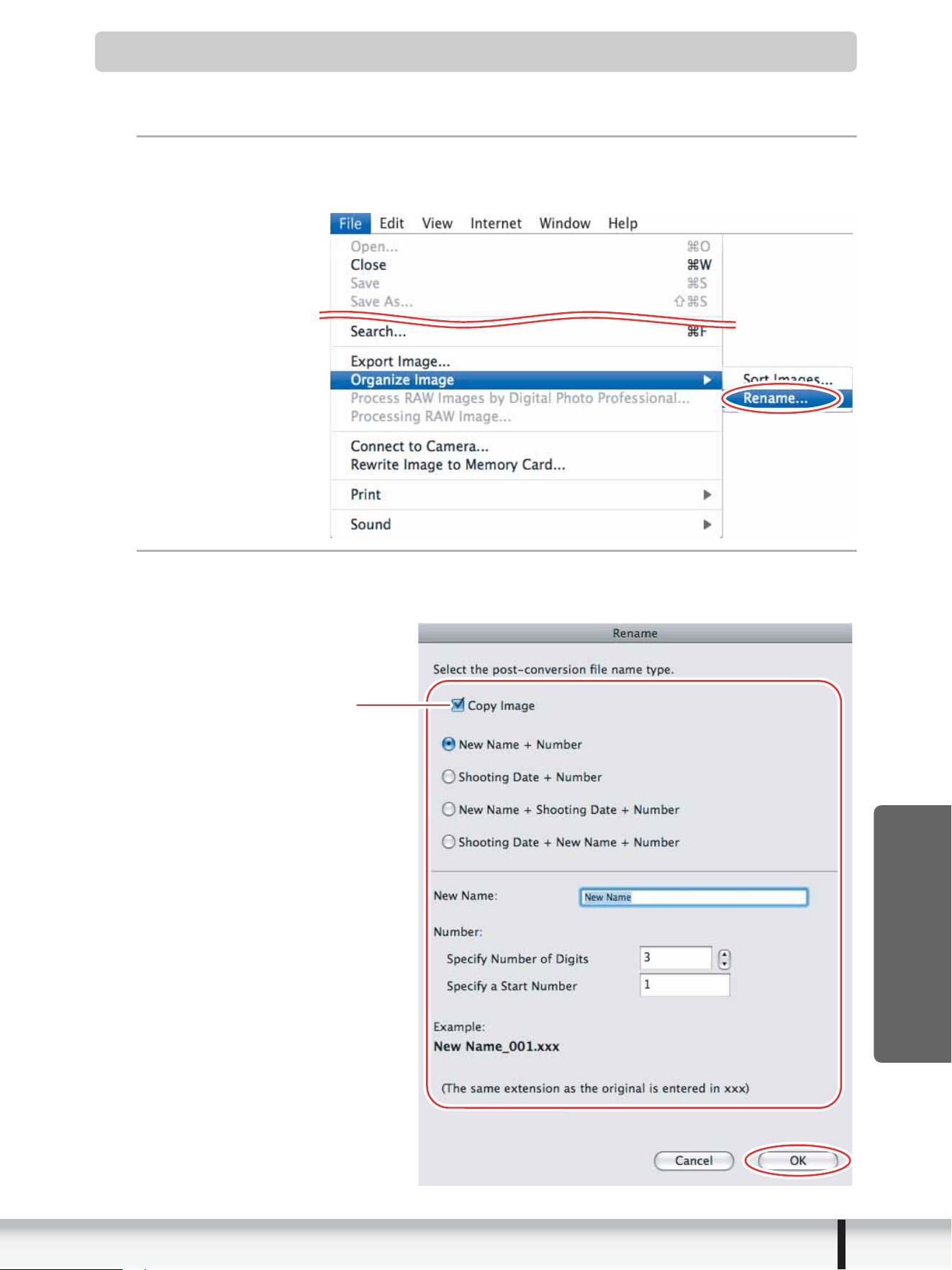Screen dimensions: 952x1270
Task: Open the Help menu
Action: click(x=622, y=223)
